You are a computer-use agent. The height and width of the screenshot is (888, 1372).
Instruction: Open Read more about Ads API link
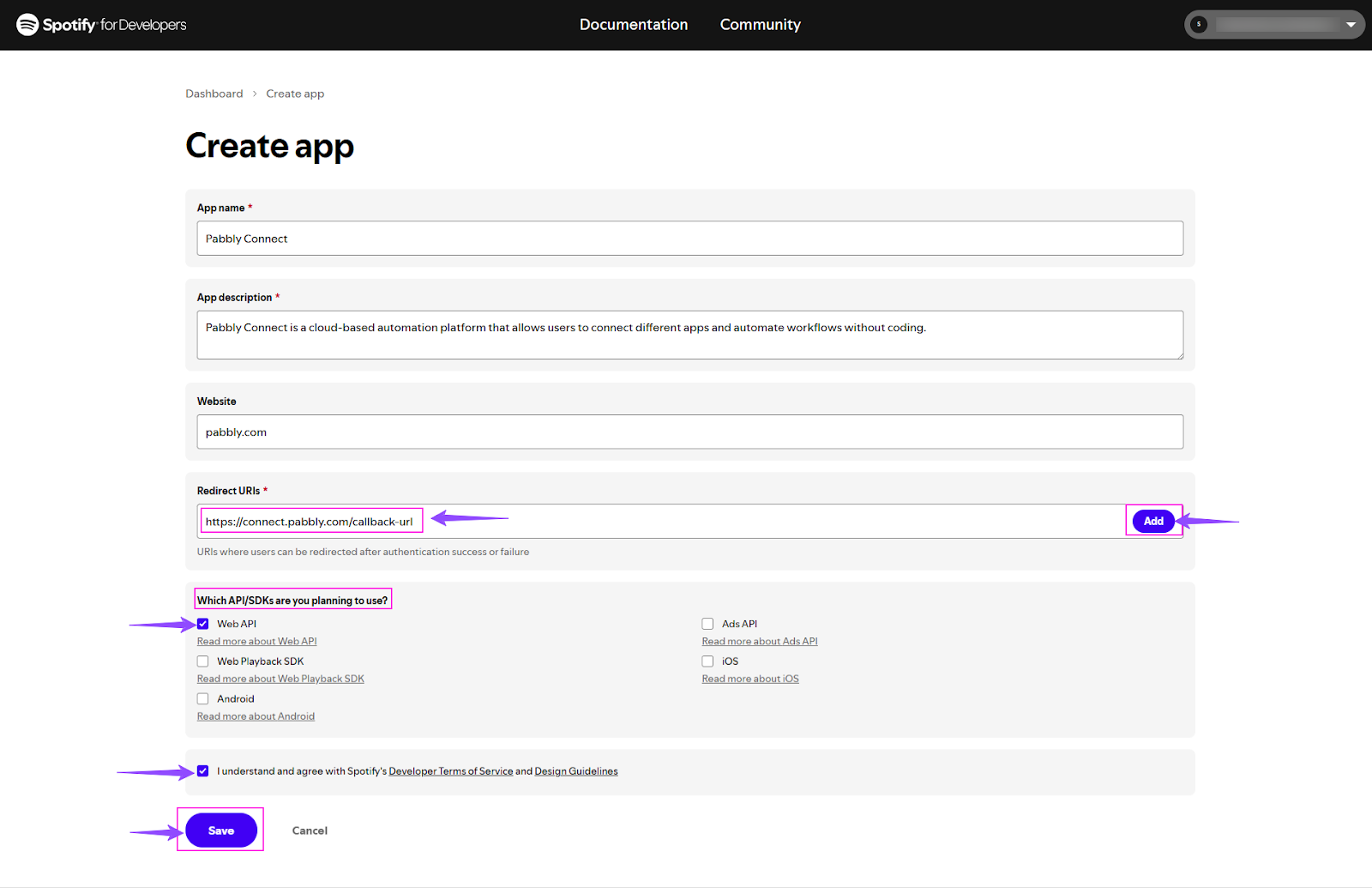coord(760,642)
